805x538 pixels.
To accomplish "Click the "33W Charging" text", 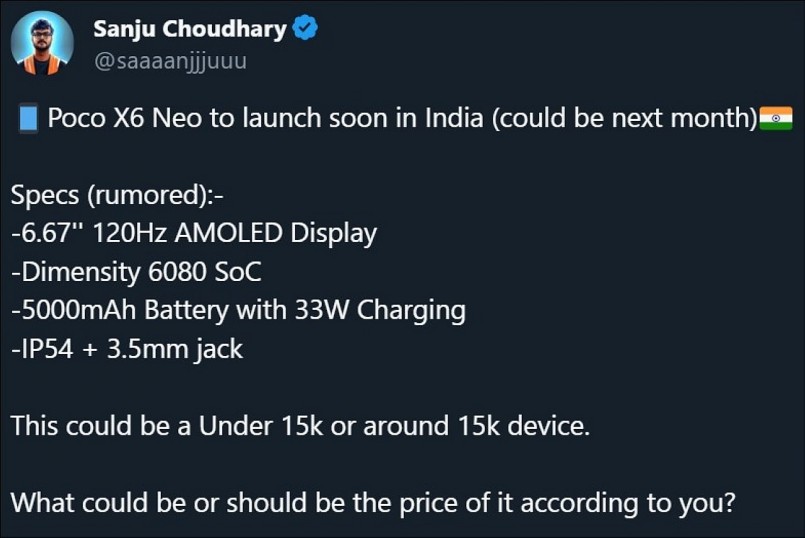I will click(380, 310).
